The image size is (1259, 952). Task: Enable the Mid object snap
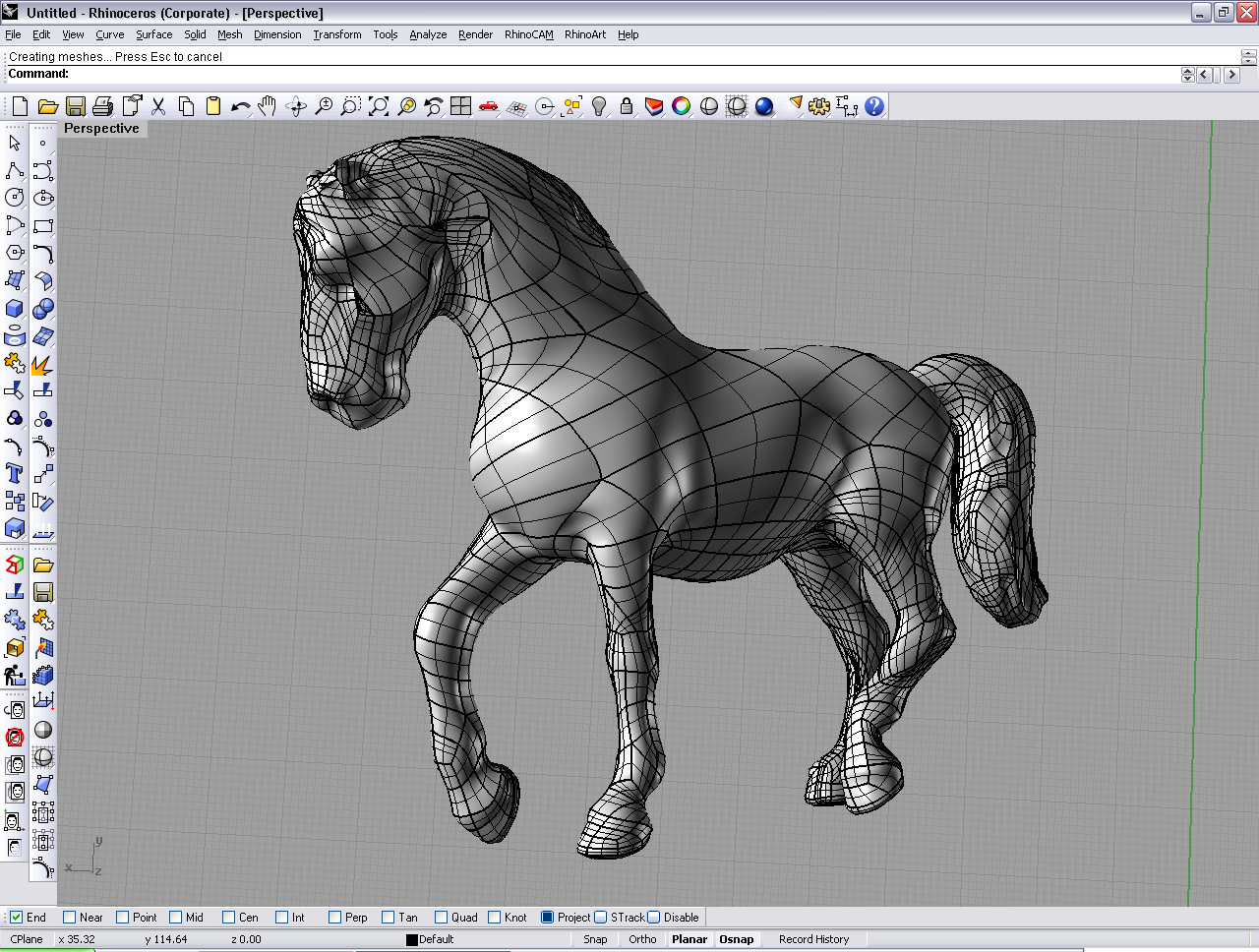[x=176, y=918]
